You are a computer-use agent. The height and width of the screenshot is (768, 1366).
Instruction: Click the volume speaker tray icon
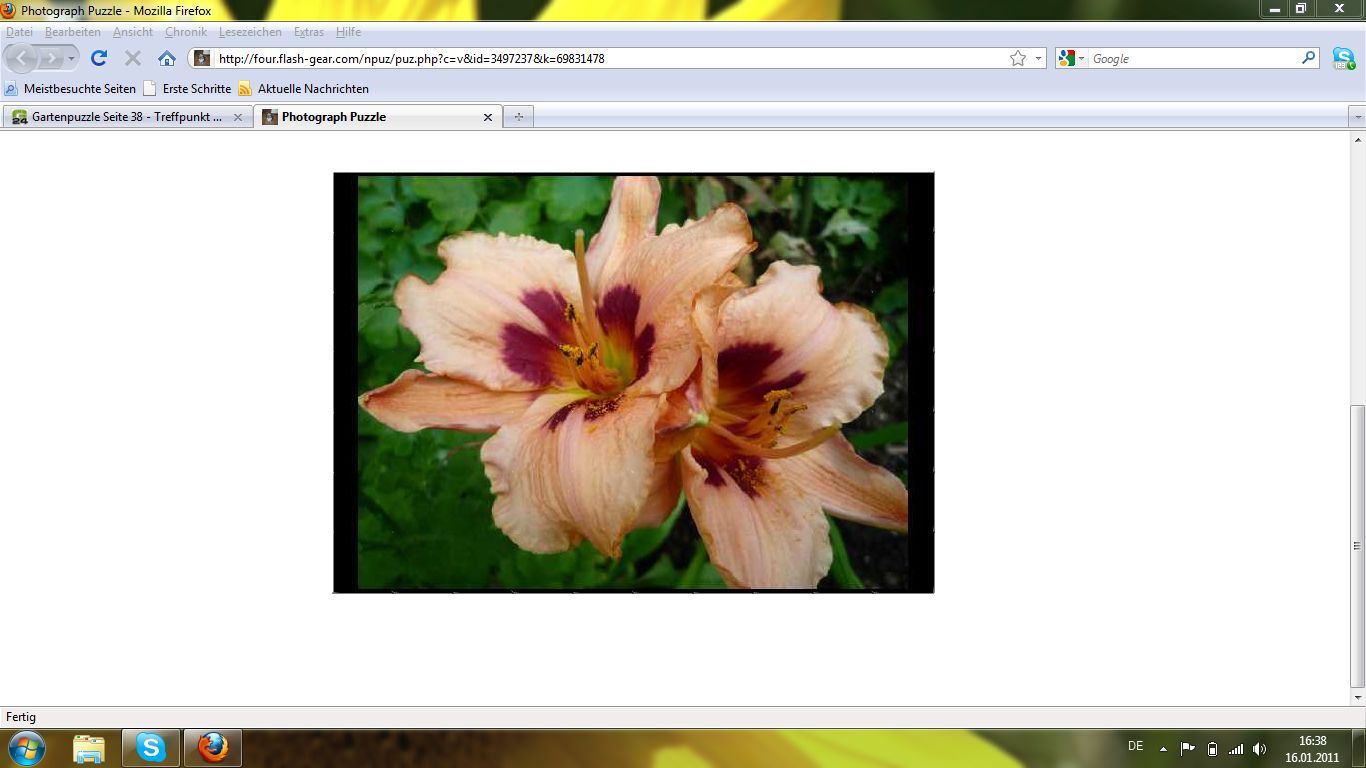pos(1259,748)
